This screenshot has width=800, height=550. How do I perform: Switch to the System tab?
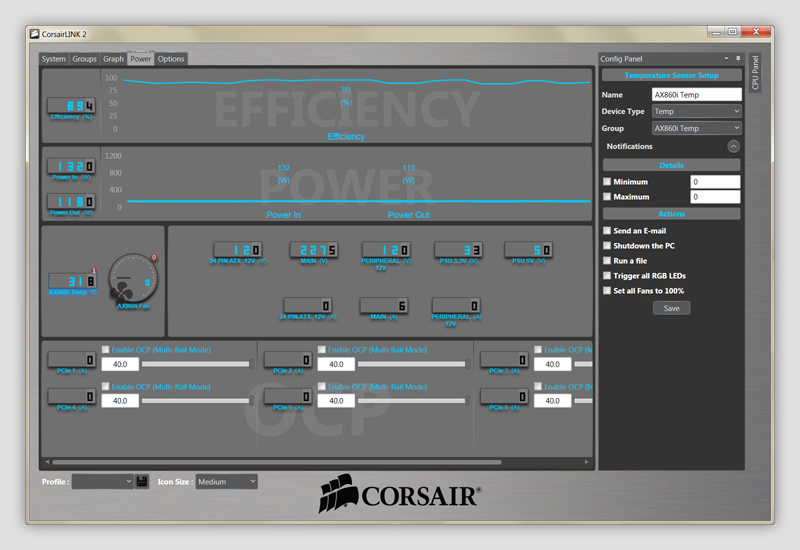coord(54,59)
